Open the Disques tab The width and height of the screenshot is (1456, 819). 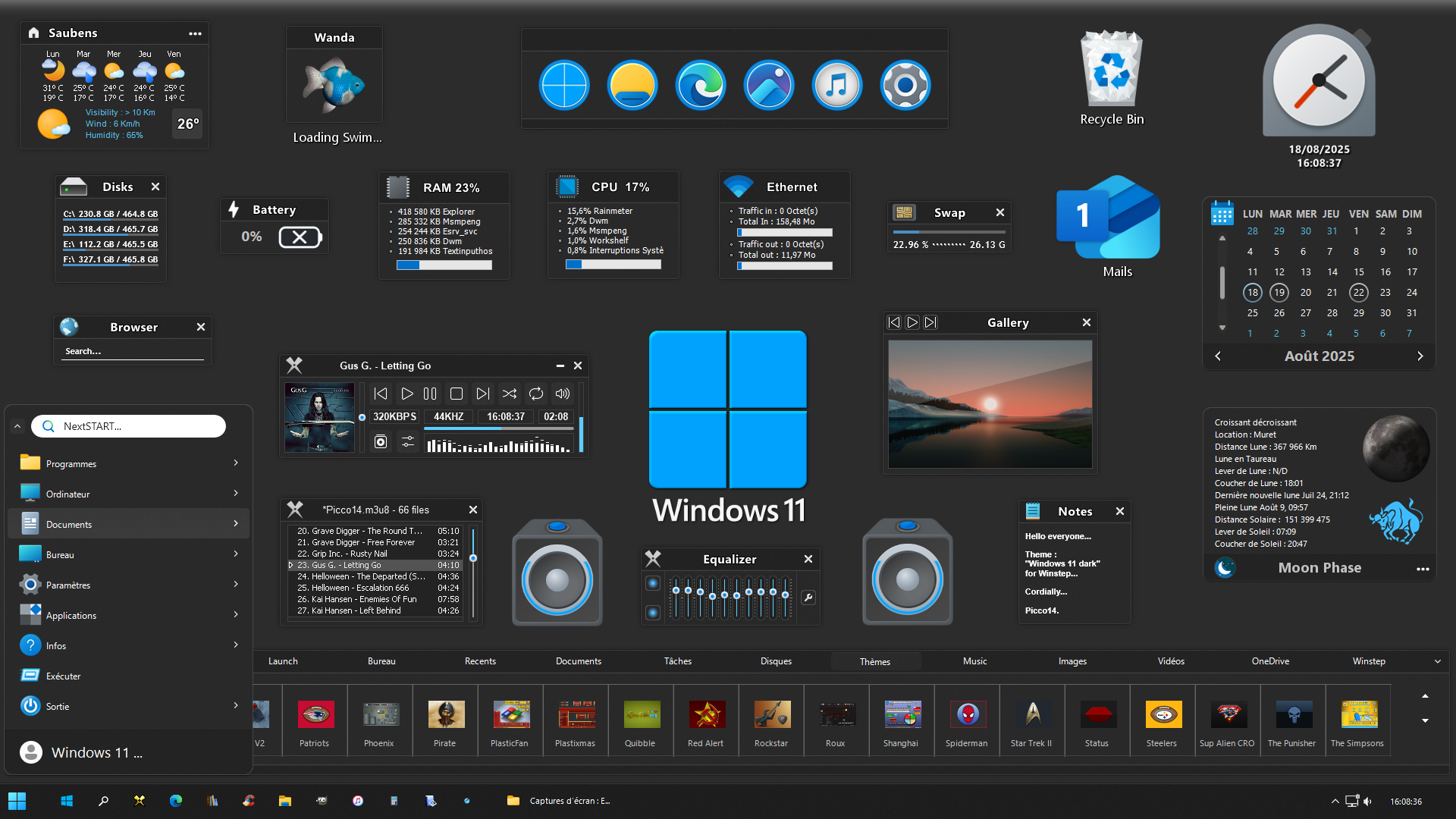(776, 661)
